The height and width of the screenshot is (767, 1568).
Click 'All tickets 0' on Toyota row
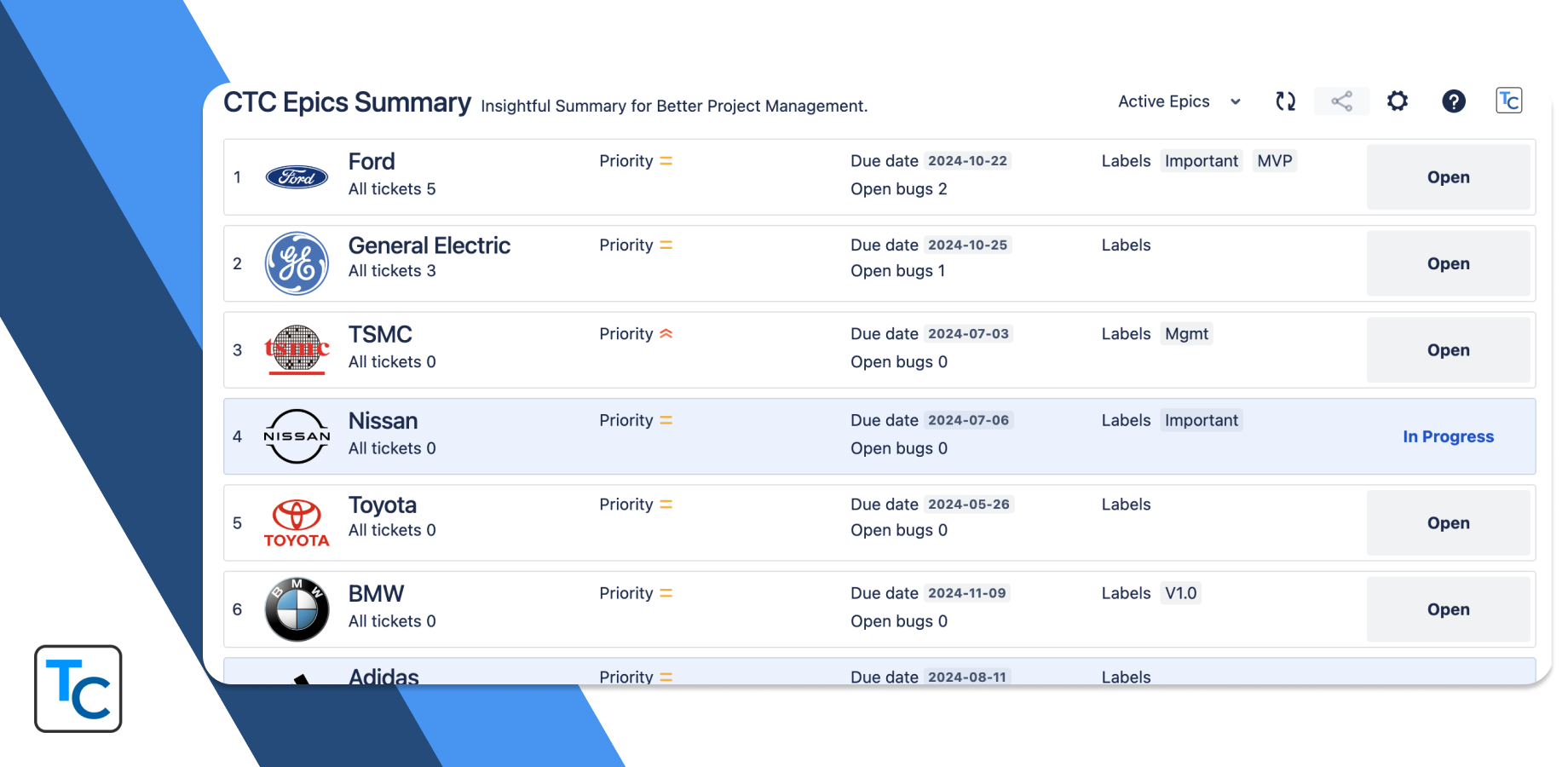[392, 530]
